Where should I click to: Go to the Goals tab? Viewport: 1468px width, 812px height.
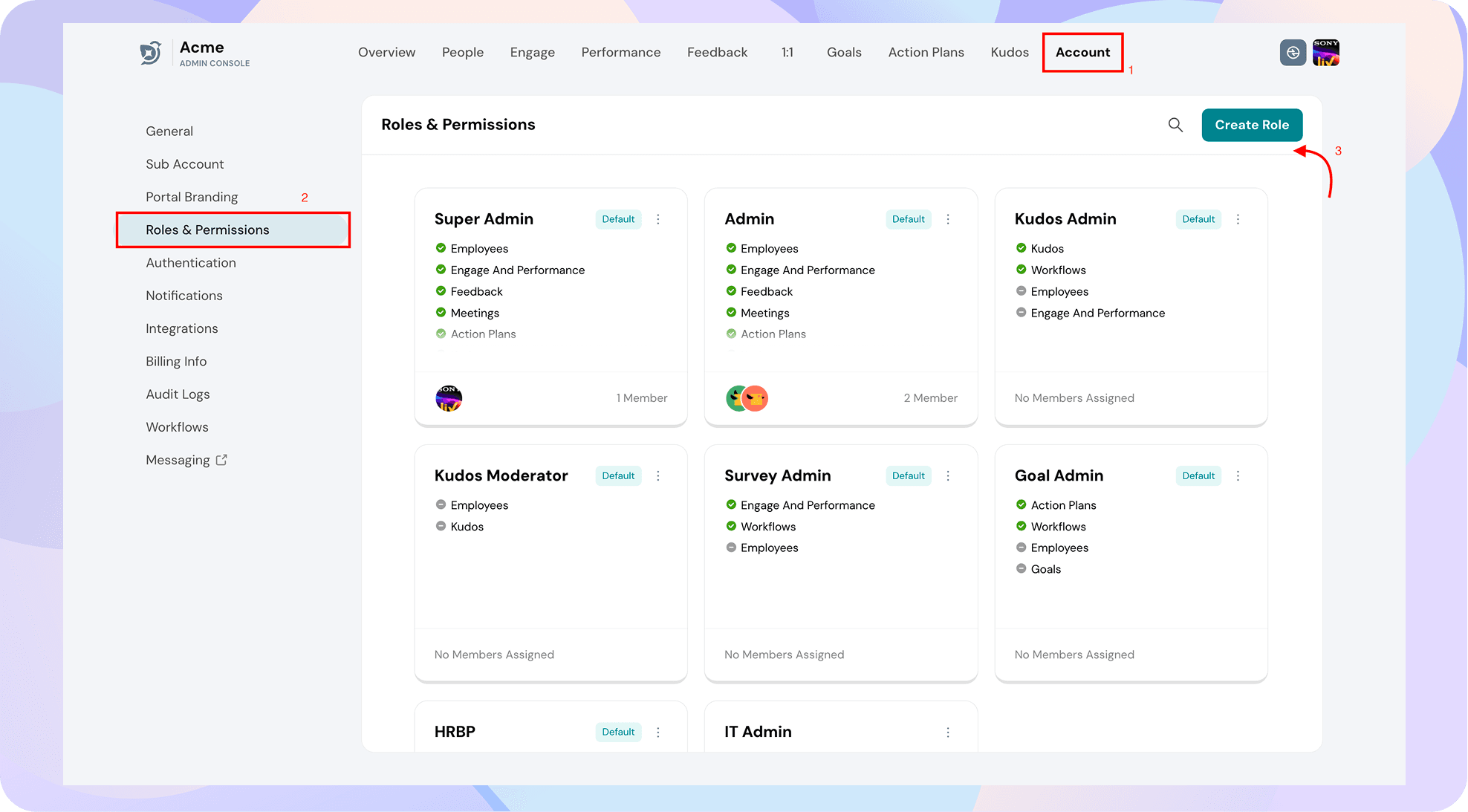[x=844, y=53]
